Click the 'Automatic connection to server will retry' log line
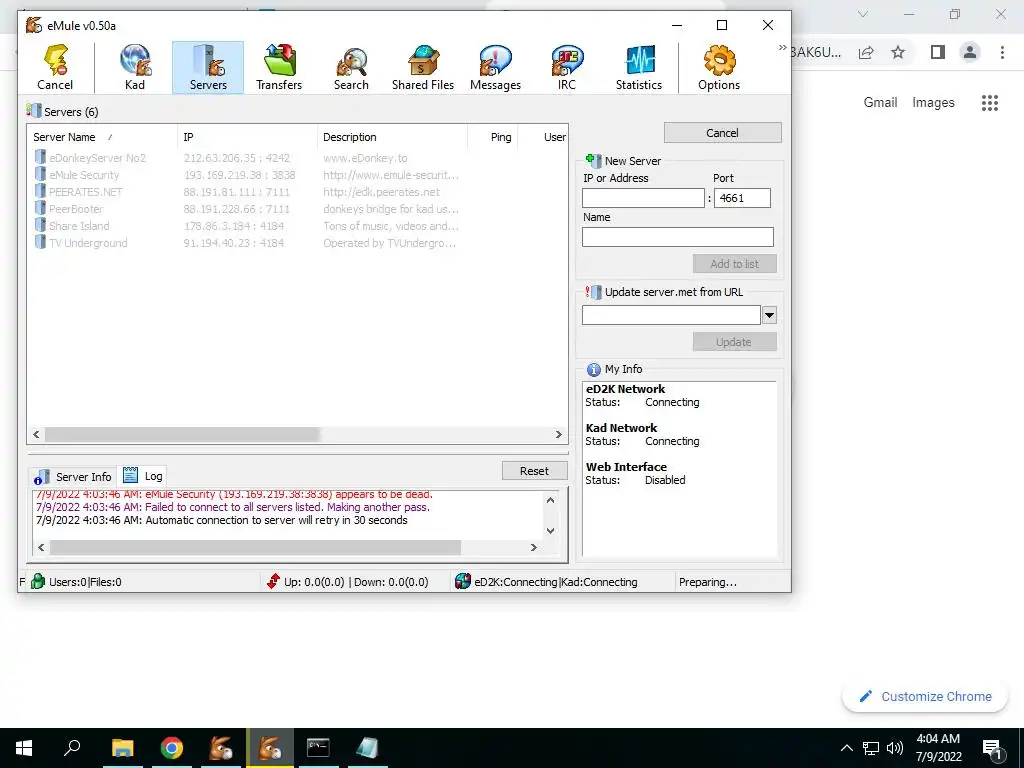The width and height of the screenshot is (1024, 768). pyautogui.click(x=221, y=520)
